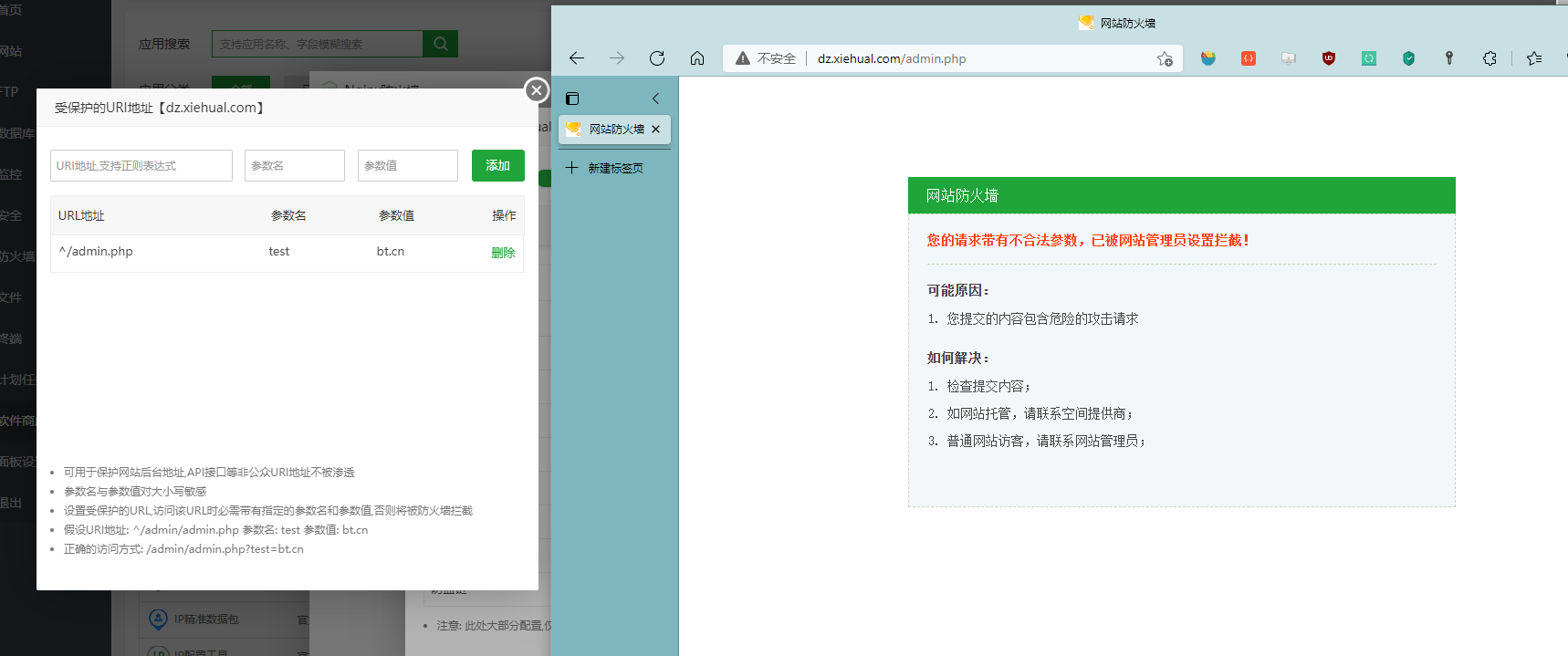
Task: Click the 您提交的内容包含危险的攻击请求 line
Action: click(1042, 318)
